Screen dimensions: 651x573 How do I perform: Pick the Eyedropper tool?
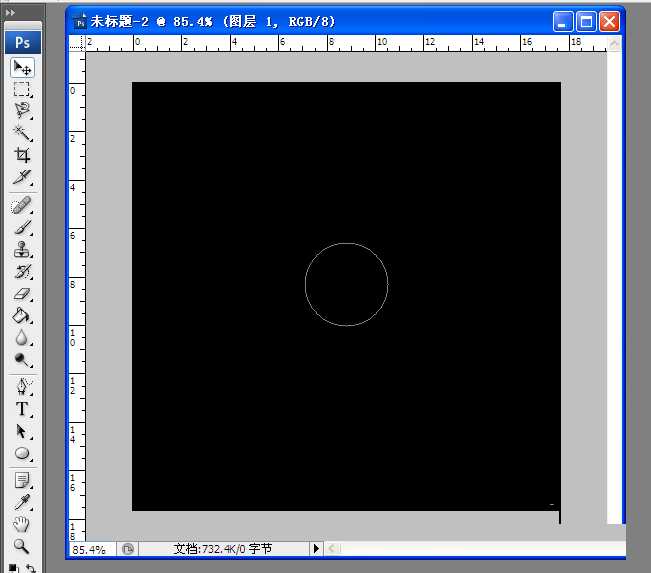click(21, 502)
